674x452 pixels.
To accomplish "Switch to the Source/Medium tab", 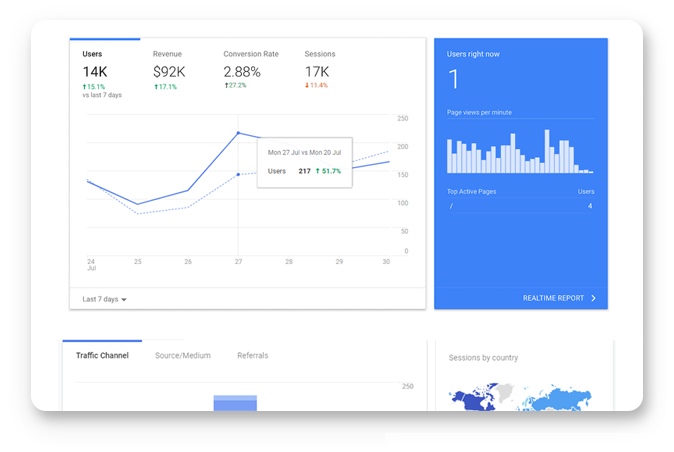I will (x=182, y=355).
